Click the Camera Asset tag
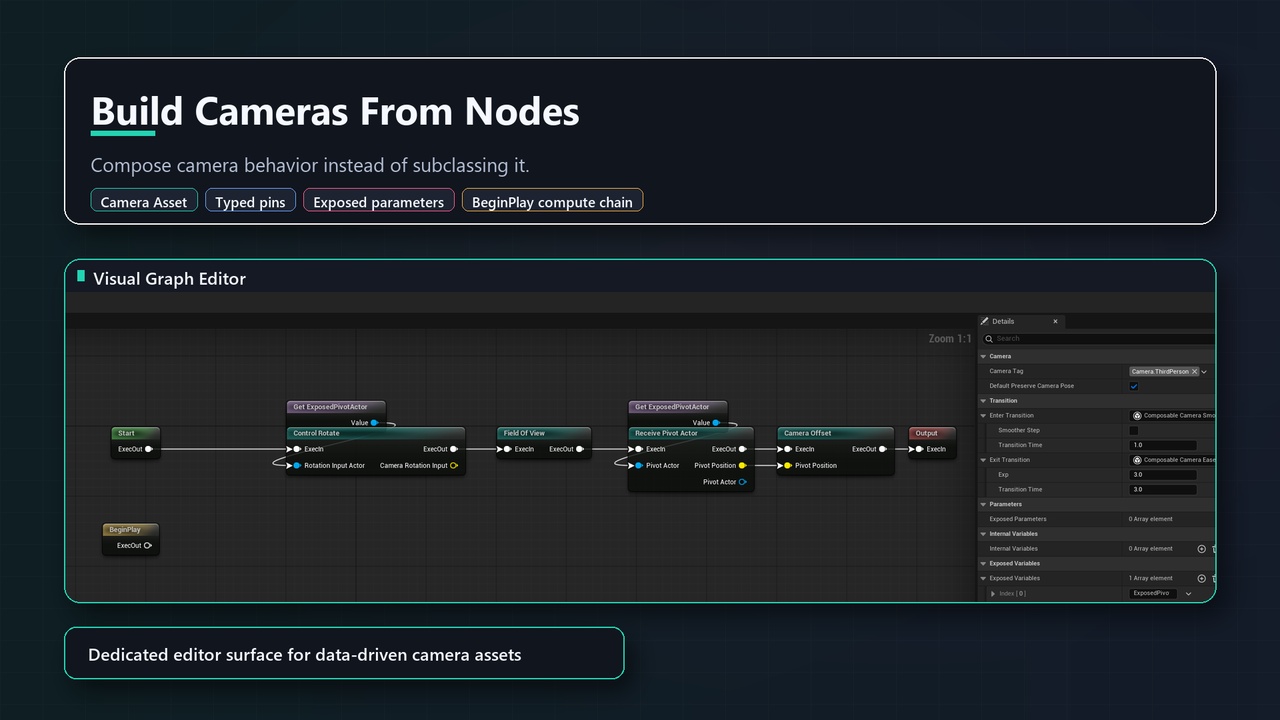Image resolution: width=1280 pixels, height=720 pixels. click(144, 201)
